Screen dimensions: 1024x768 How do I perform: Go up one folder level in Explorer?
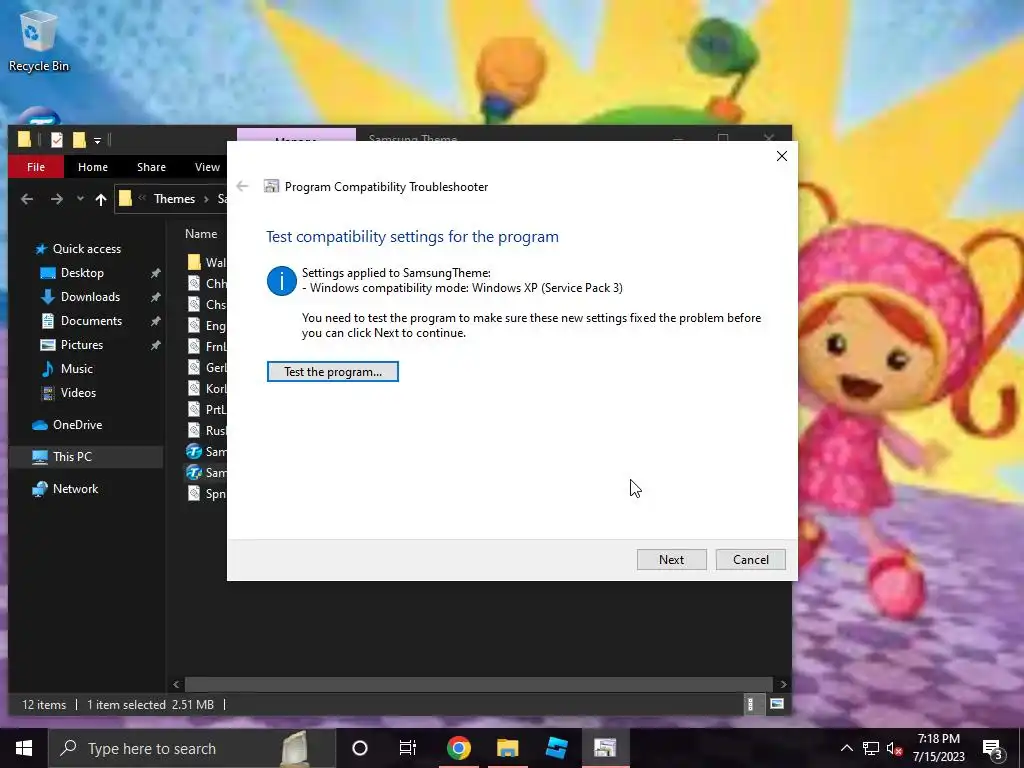[x=101, y=199]
